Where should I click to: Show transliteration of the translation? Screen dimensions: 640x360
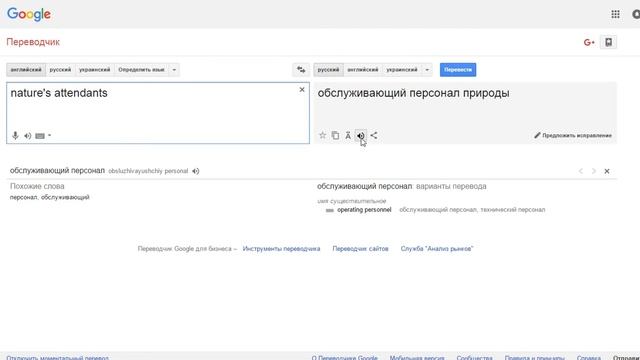(348, 136)
